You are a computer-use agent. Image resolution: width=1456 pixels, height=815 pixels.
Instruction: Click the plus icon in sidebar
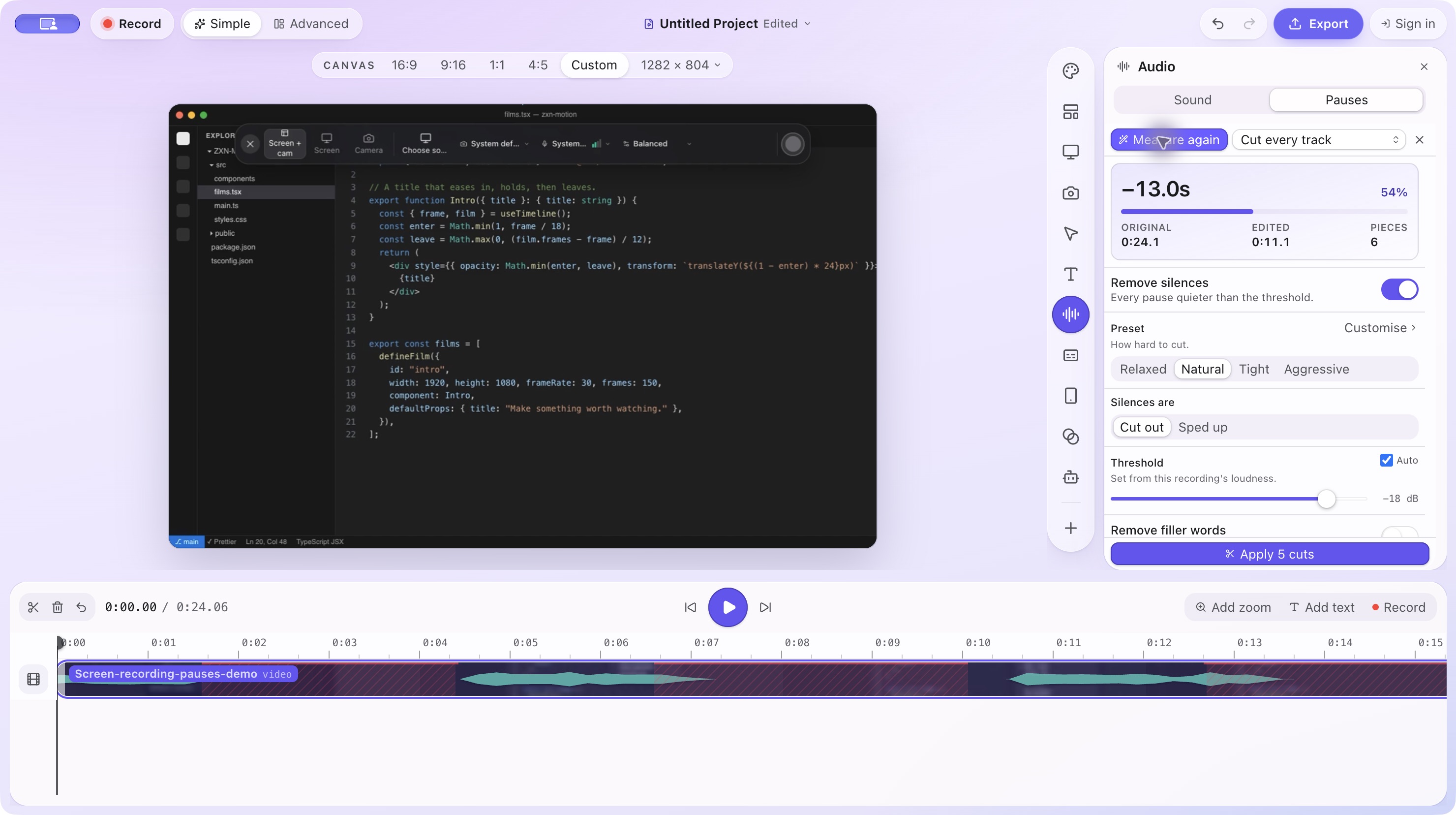point(1070,528)
